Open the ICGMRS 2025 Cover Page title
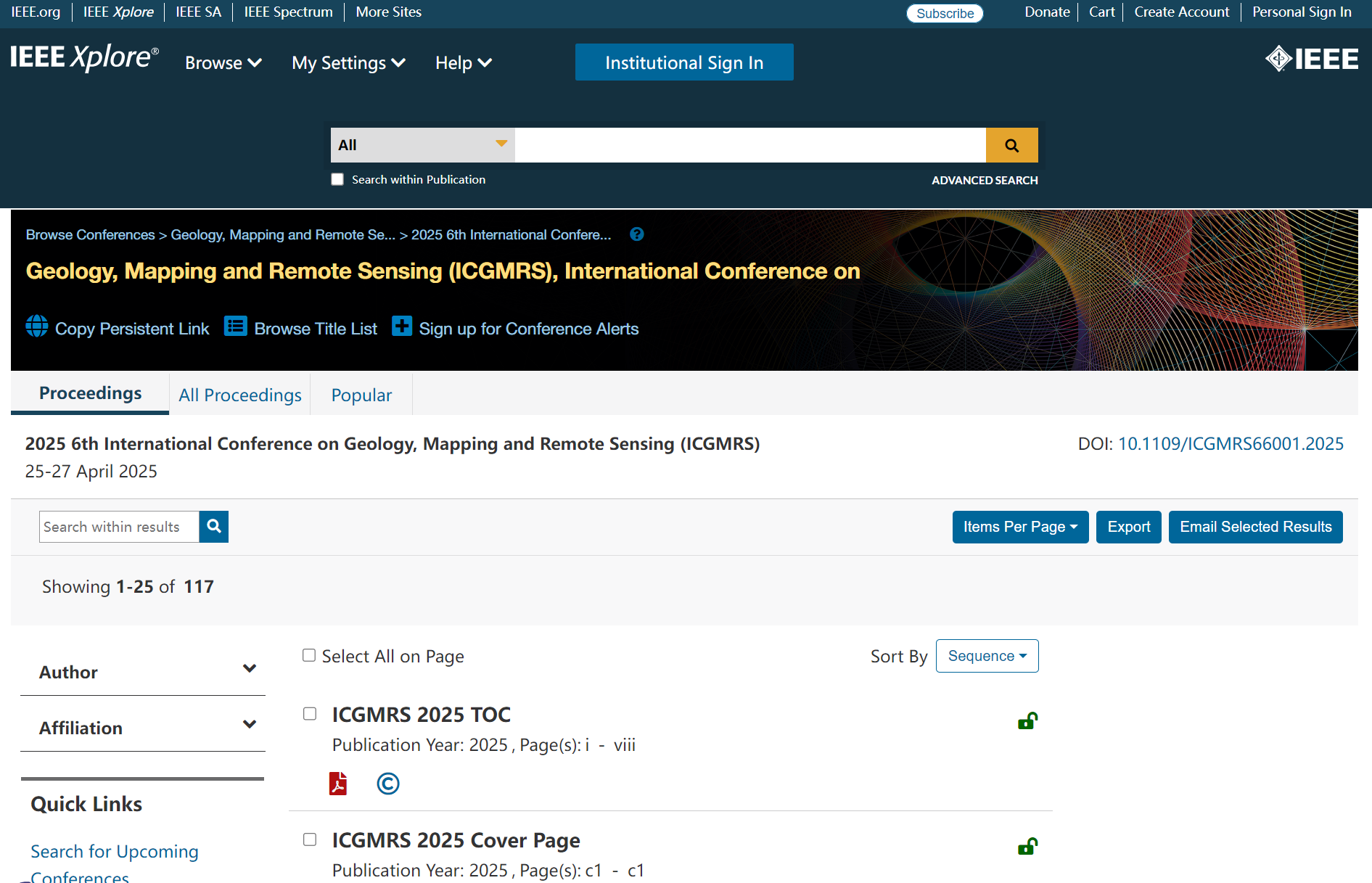This screenshot has height=883, width=1372. pyautogui.click(x=456, y=840)
